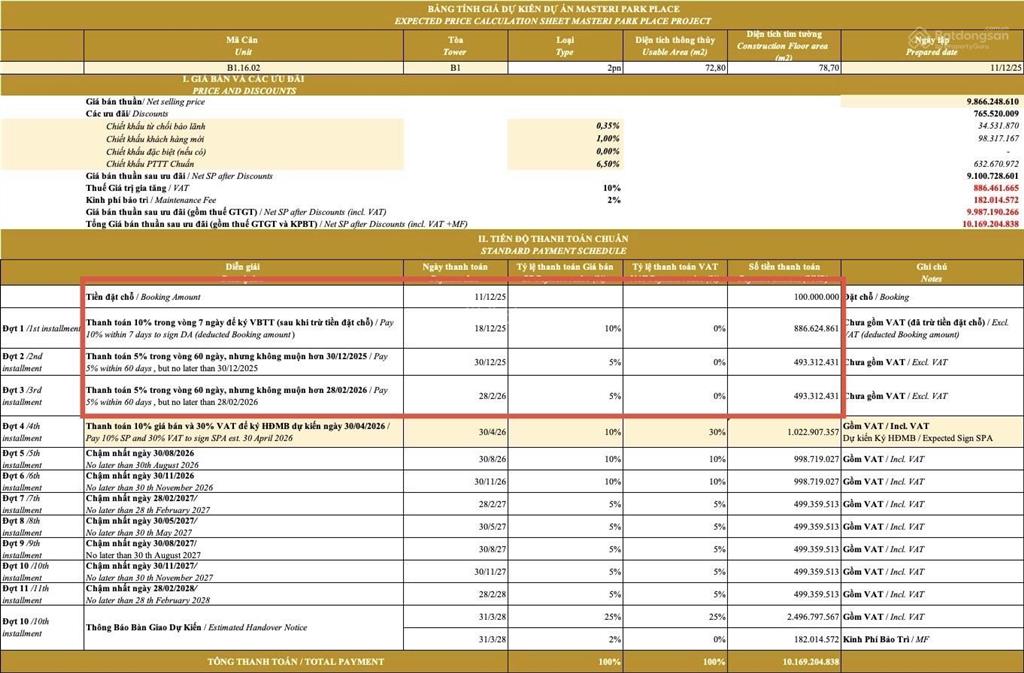Screen dimensions: 1024x673
Task: Click net selling price 9.866.248.610
Action: [x=993, y=102]
